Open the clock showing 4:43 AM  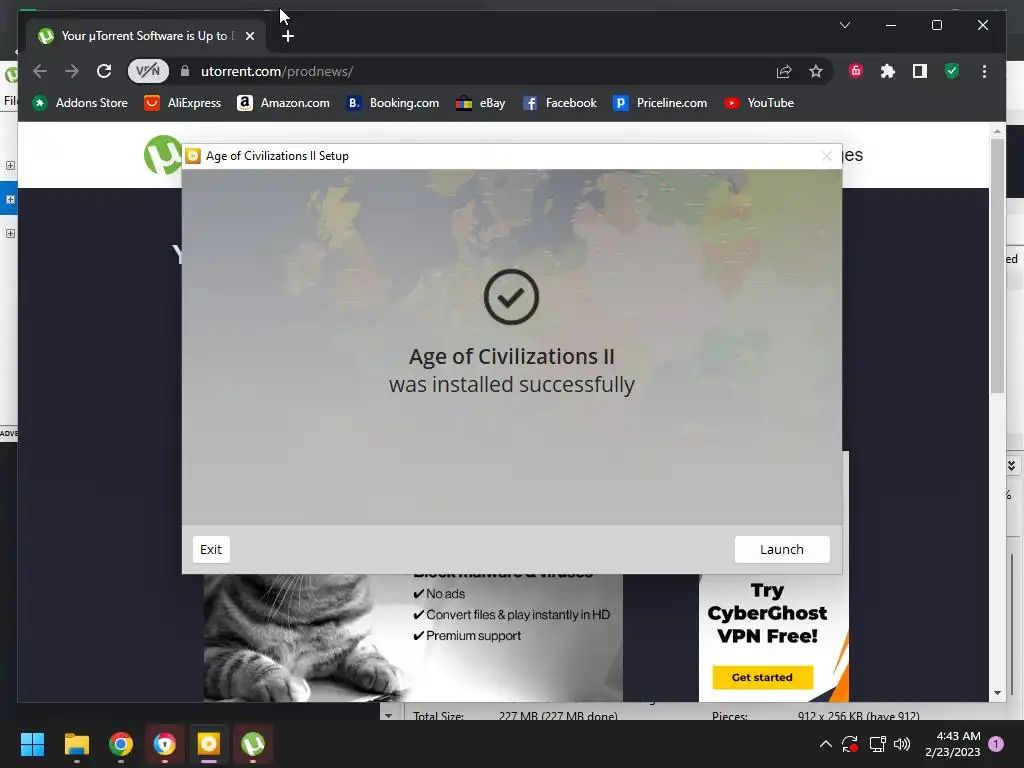[x=952, y=744]
